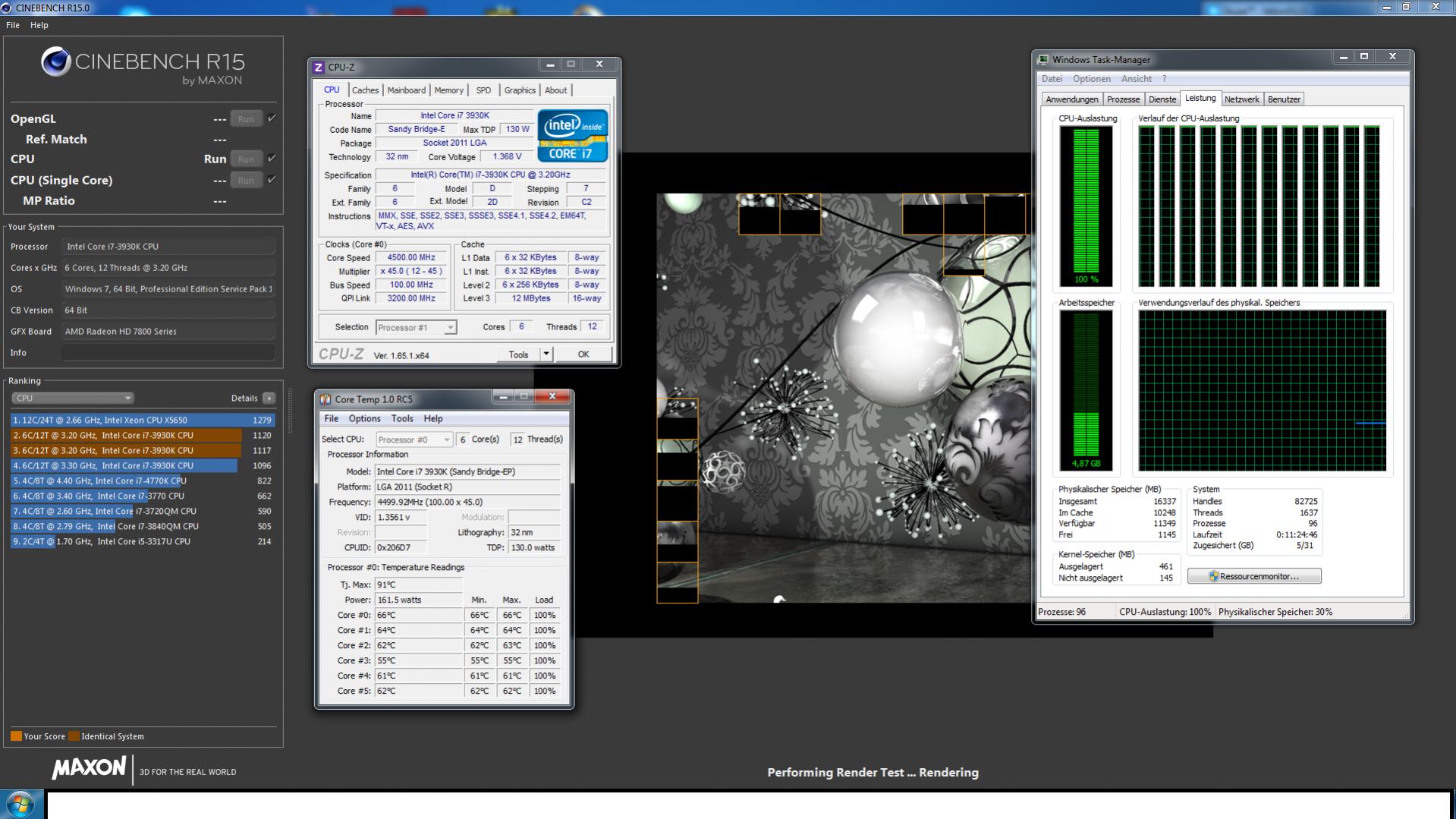
Task: Switch to the Memory tab in CPU-Z
Action: pyautogui.click(x=448, y=90)
